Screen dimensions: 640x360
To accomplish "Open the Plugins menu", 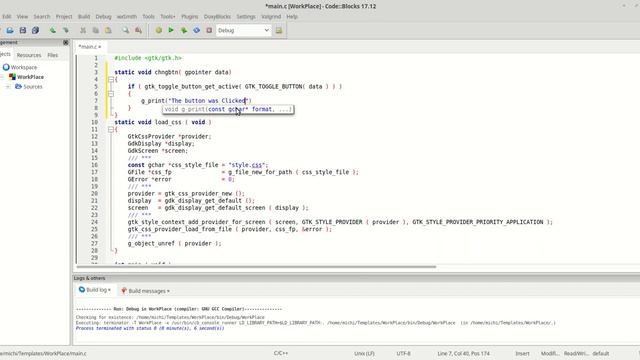I will coord(189,17).
